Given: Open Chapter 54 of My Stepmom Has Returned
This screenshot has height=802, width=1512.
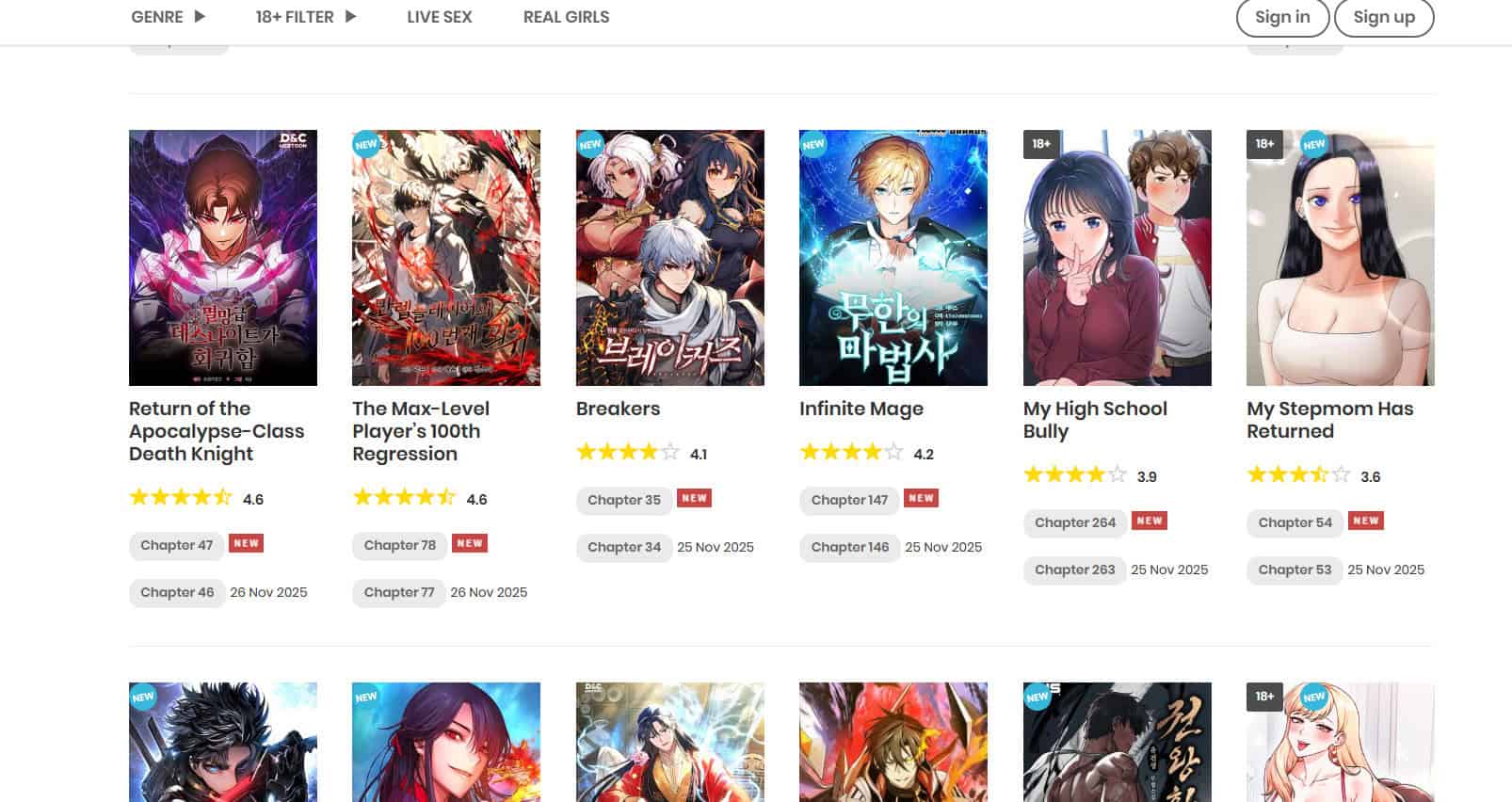Looking at the screenshot, I should point(1295,522).
